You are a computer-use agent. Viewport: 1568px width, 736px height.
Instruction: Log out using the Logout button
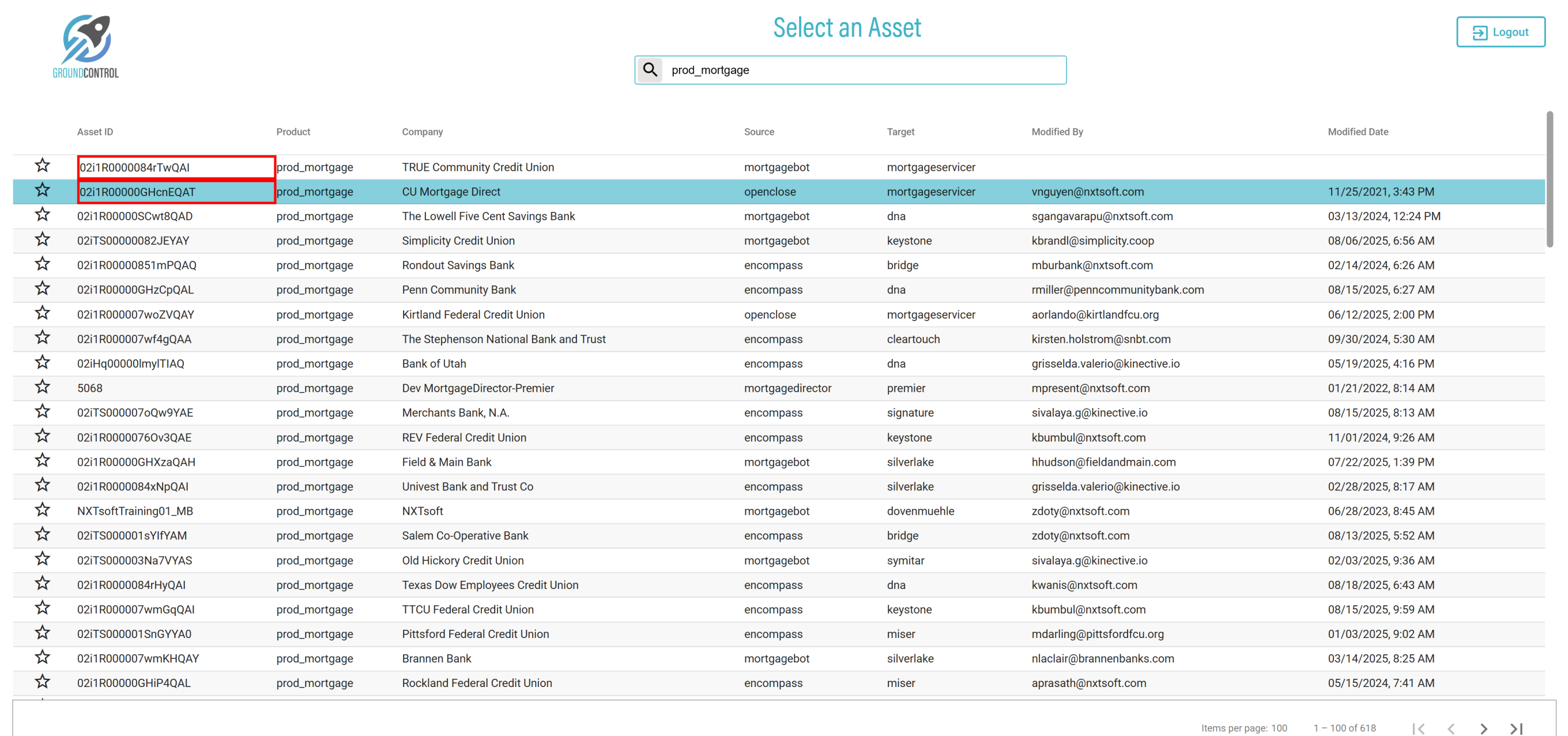tap(1500, 32)
